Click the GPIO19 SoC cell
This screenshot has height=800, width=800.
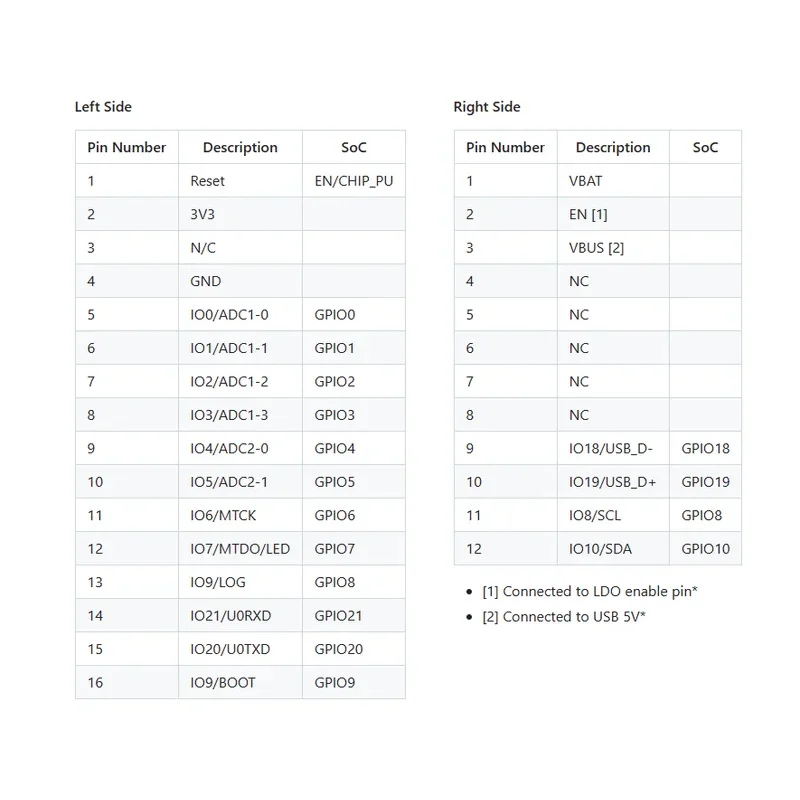pos(706,482)
